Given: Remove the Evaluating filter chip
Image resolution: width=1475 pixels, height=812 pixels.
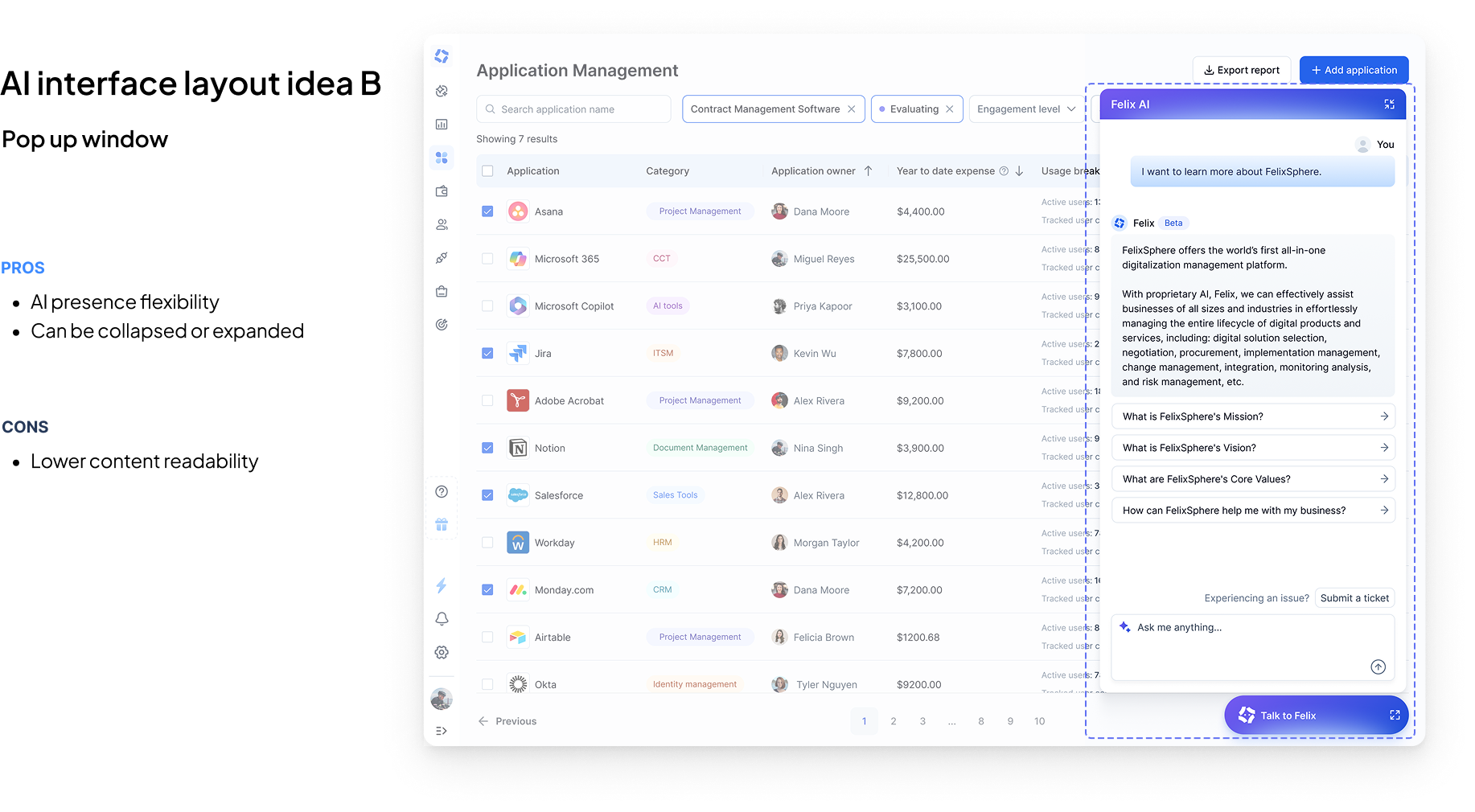Looking at the screenshot, I should 950,109.
